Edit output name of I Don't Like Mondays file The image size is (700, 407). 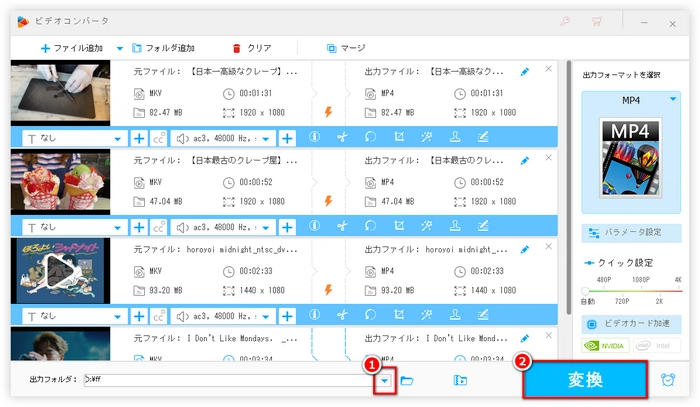pos(525,338)
